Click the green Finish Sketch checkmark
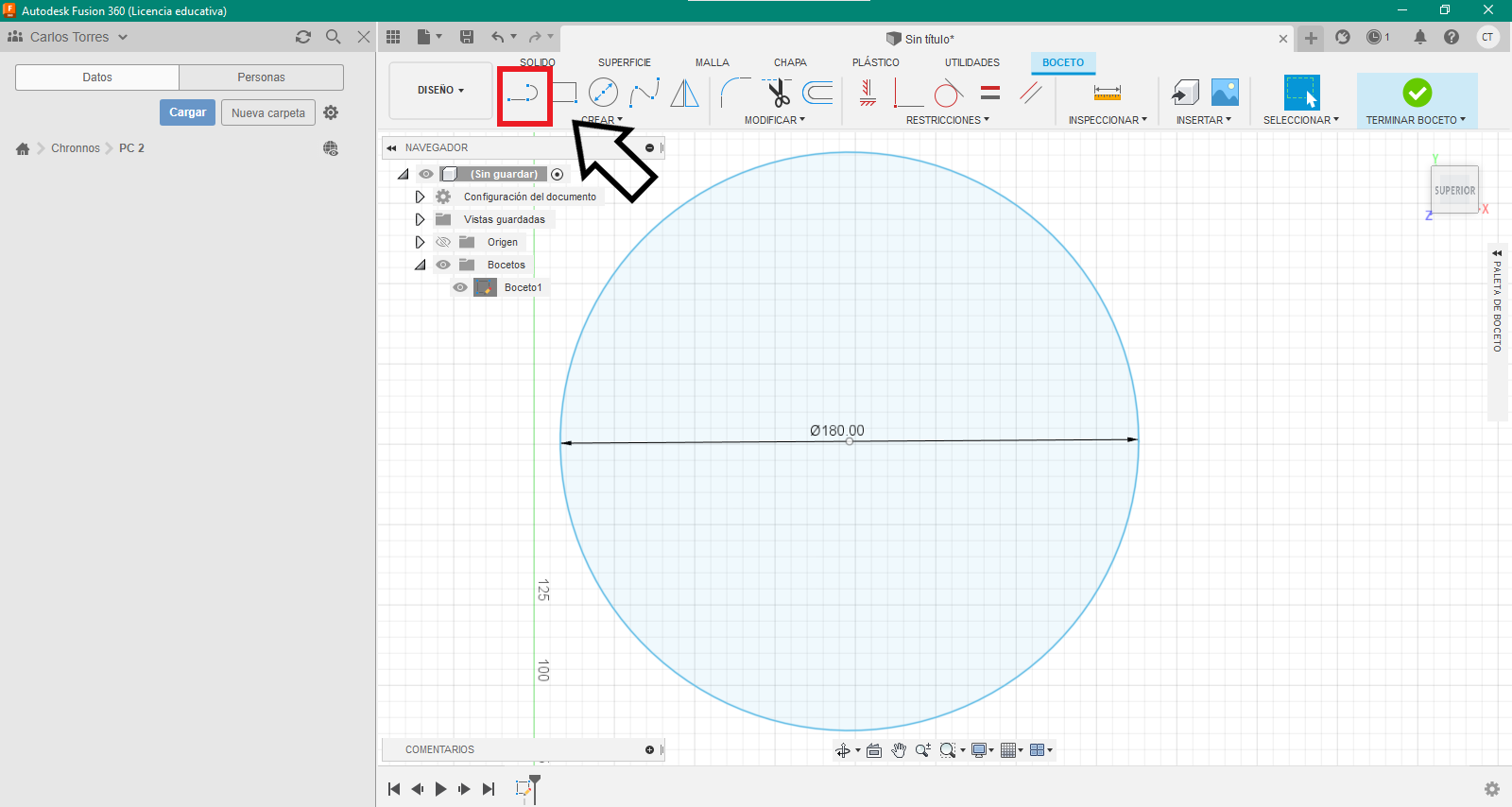 pyautogui.click(x=1417, y=93)
